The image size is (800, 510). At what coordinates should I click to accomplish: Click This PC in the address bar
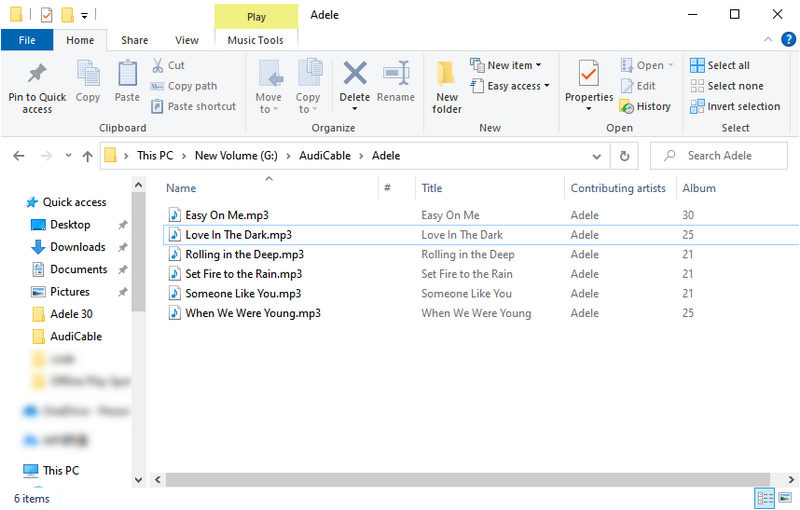tap(155, 156)
